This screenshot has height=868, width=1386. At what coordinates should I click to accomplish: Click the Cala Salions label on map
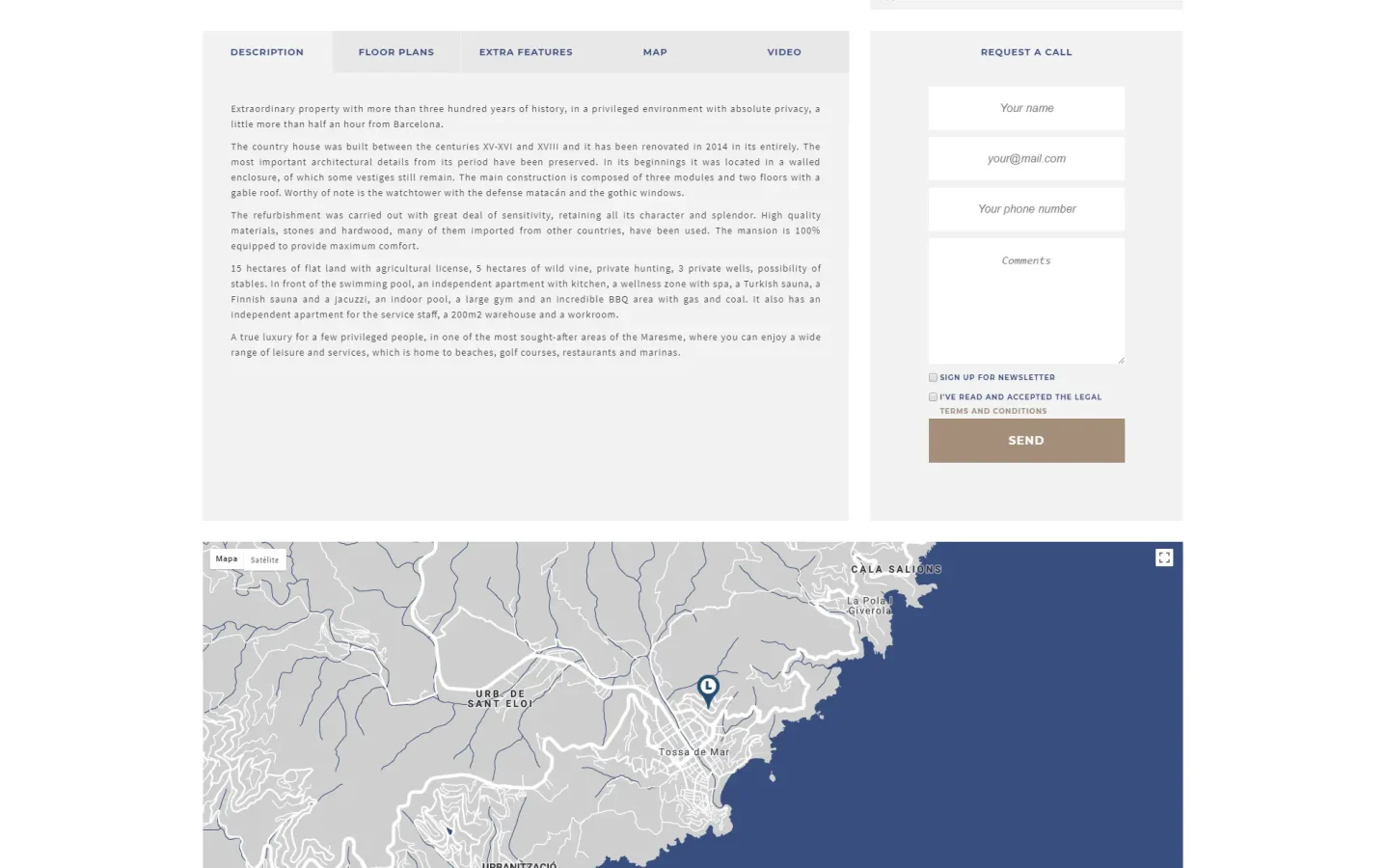click(895, 569)
